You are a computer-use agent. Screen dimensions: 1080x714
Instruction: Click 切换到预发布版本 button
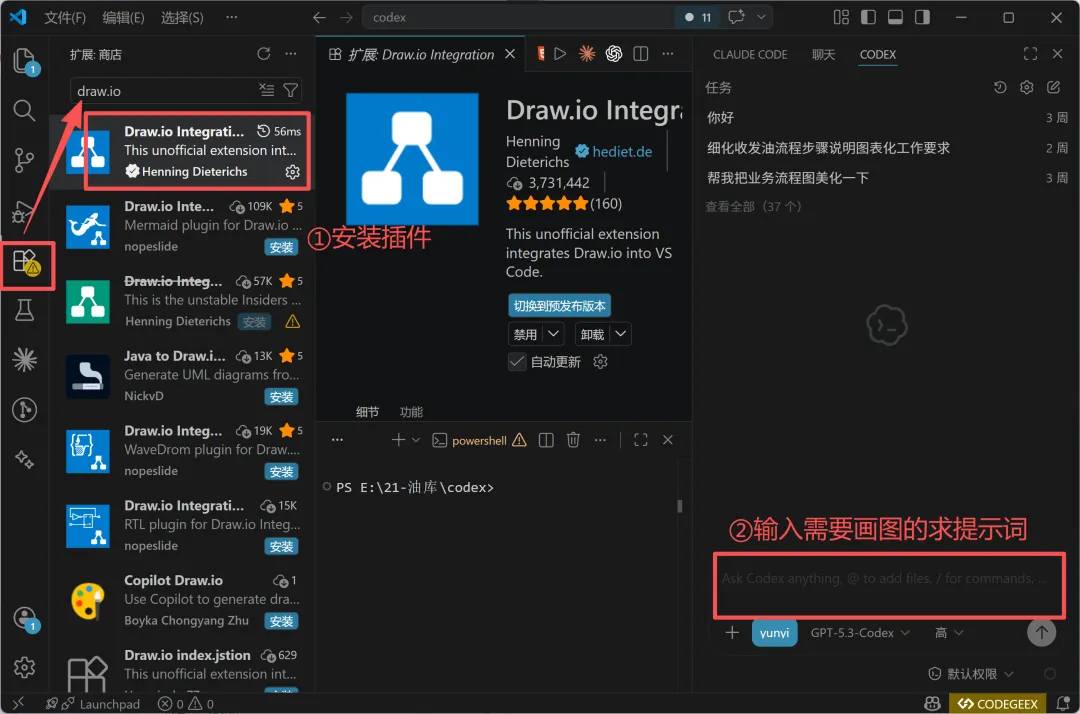point(559,306)
